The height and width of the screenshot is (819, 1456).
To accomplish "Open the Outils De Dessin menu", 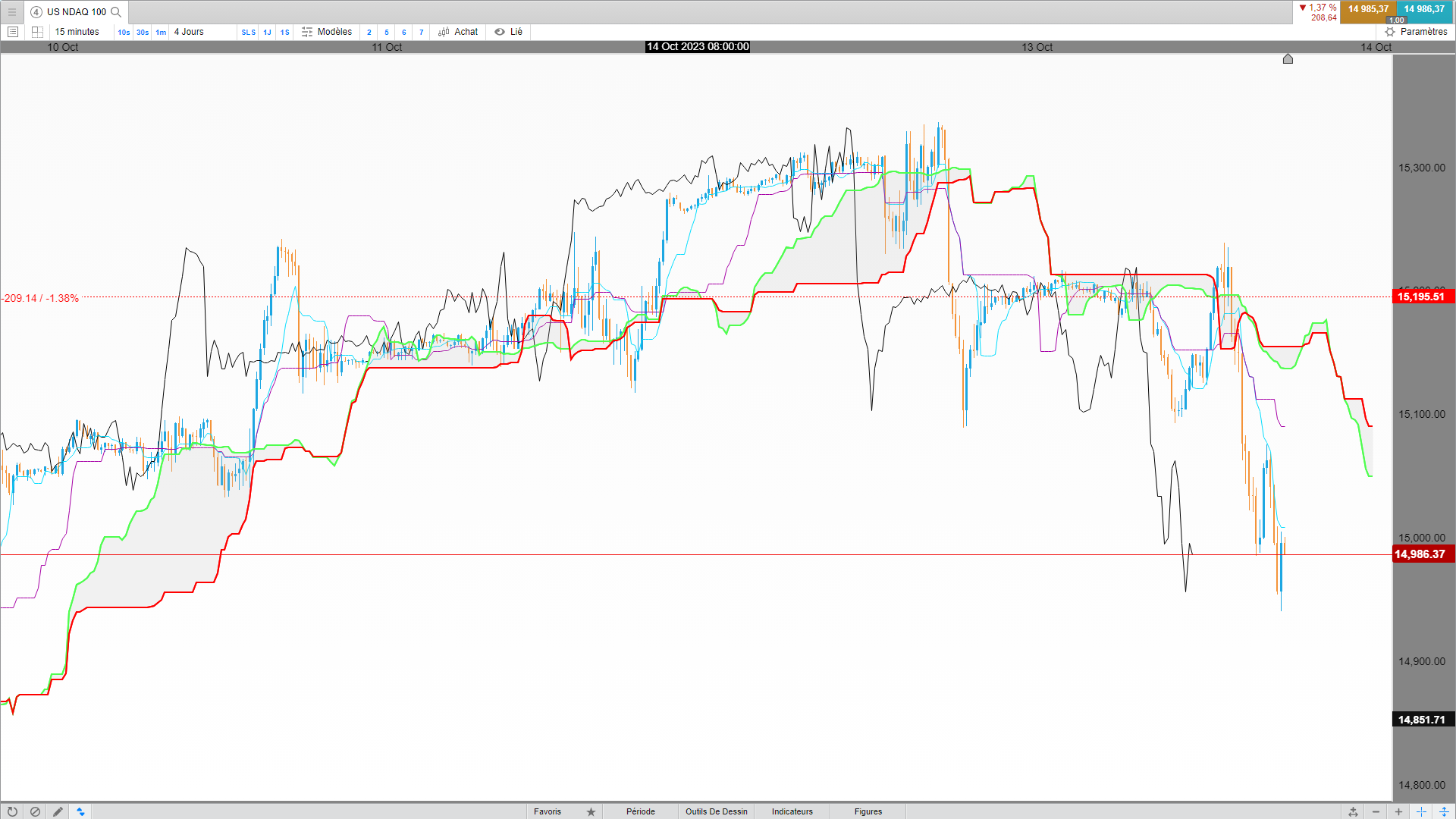I will point(716,811).
